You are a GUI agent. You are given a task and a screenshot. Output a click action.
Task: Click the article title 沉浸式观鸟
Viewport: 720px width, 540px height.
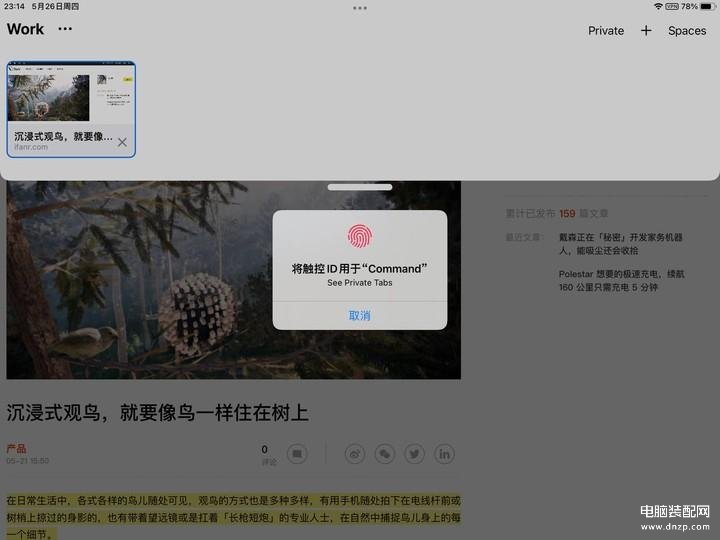tap(157, 412)
